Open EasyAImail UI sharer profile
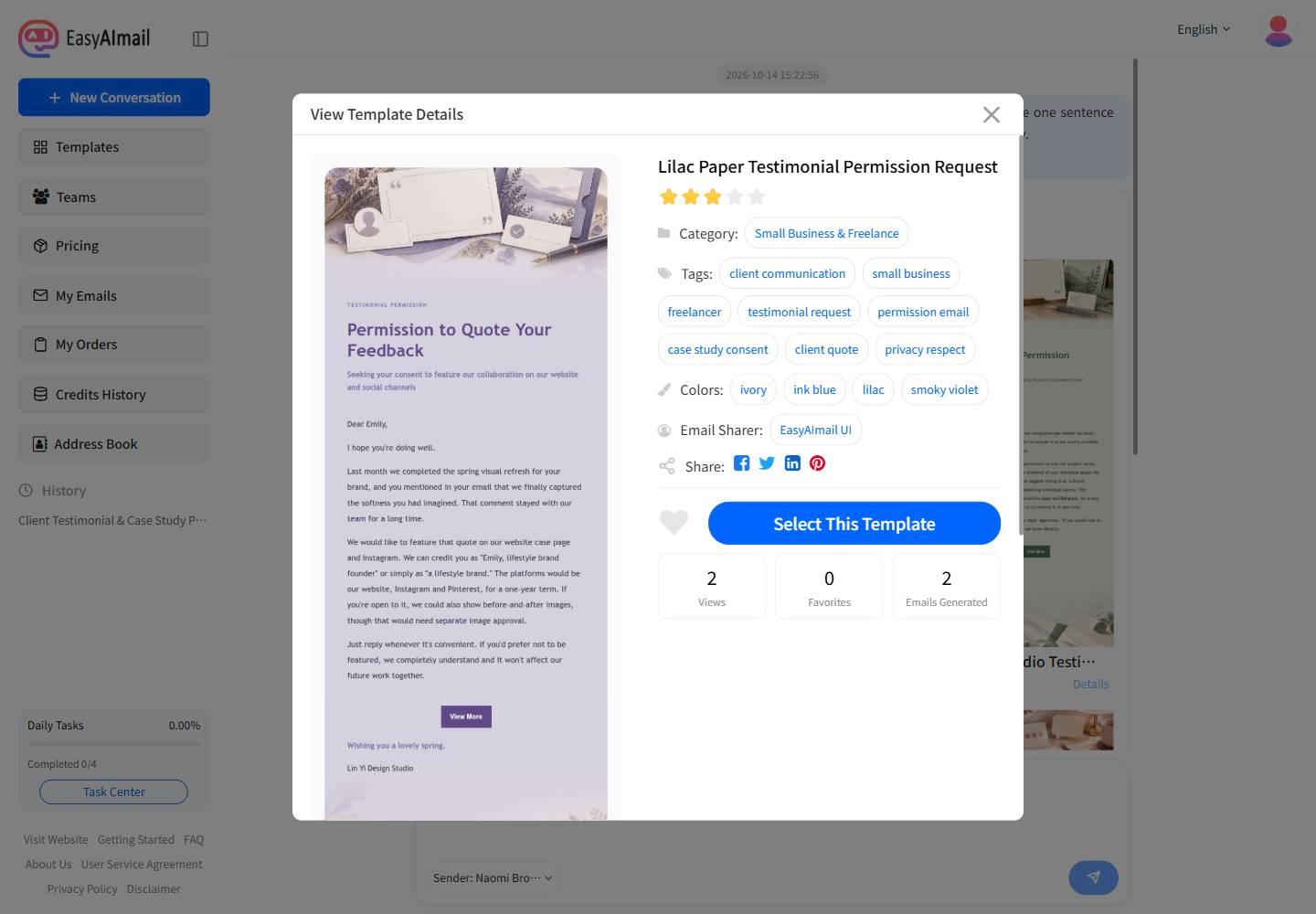This screenshot has width=1316, height=914. [x=815, y=430]
